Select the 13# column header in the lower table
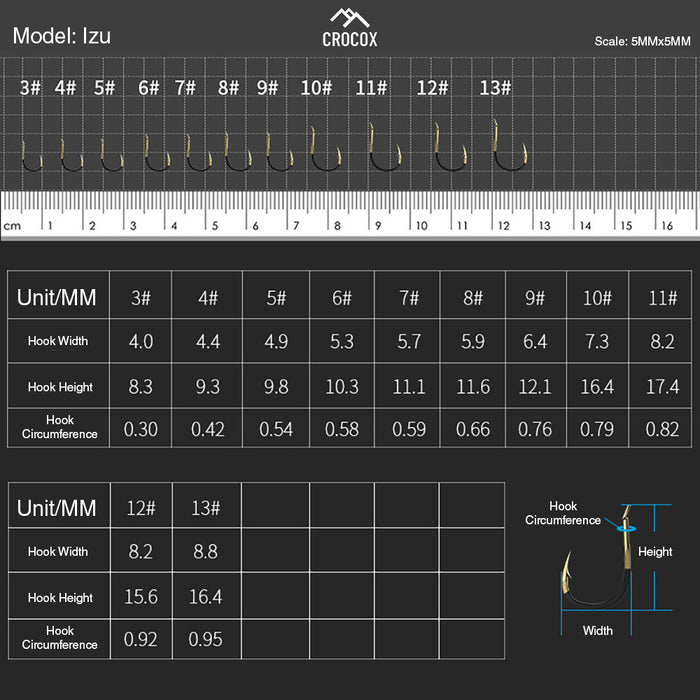This screenshot has height=700, width=700. [205, 508]
